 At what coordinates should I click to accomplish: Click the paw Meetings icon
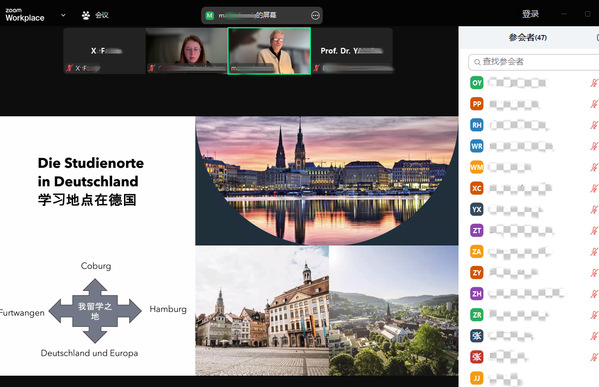coord(86,15)
